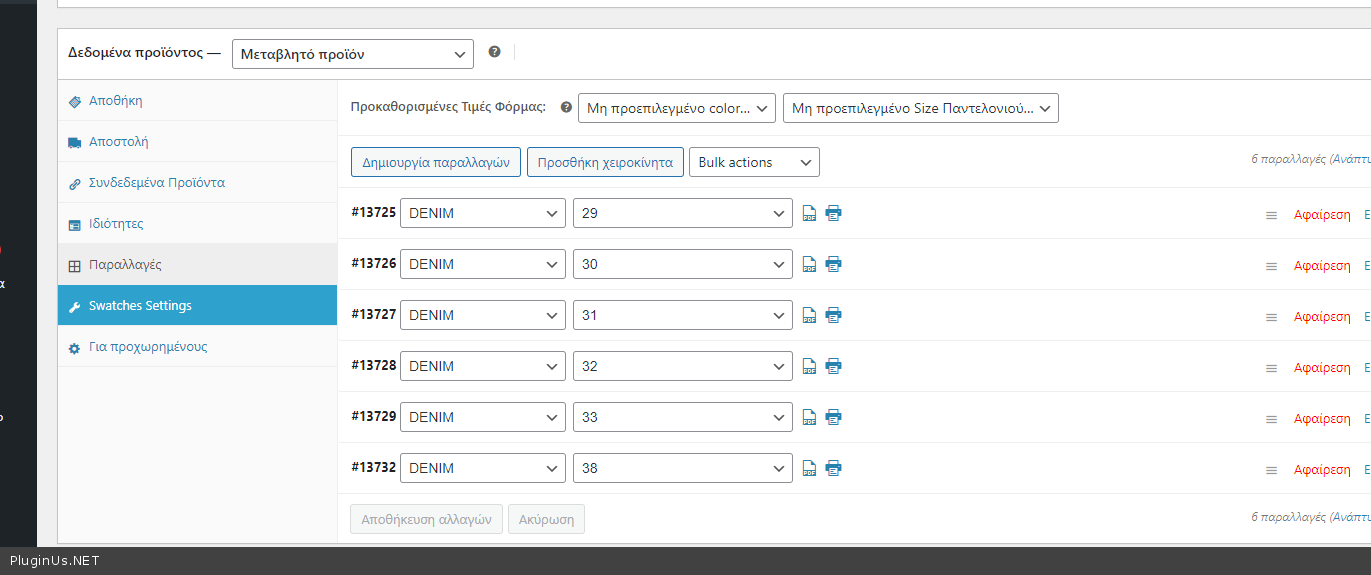The width and height of the screenshot is (1371, 575).
Task: Click the help icon next to Προκαθορισμένες Τιμές Φόρμας
Action: click(566, 107)
